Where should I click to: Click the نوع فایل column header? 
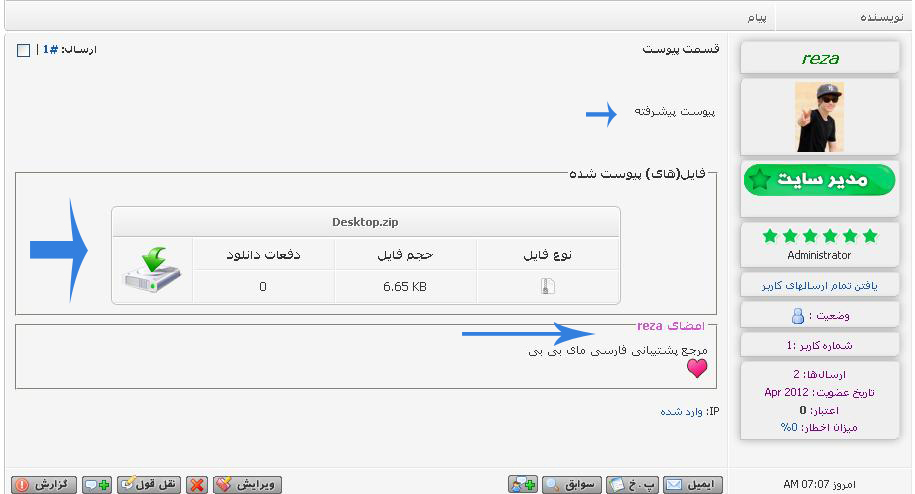(547, 255)
